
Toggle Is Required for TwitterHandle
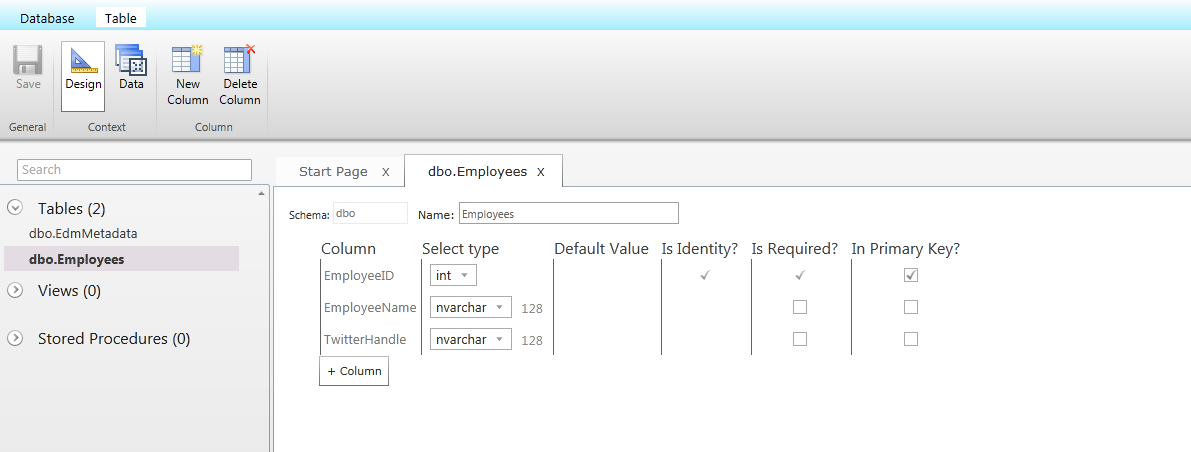pos(800,339)
